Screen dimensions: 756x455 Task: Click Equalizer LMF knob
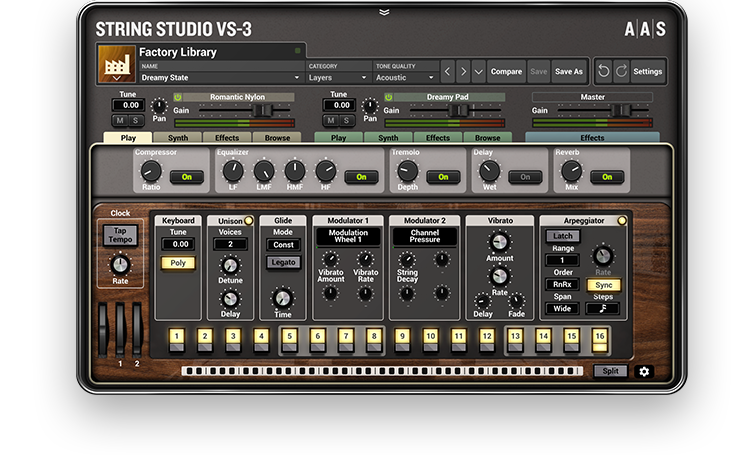click(x=264, y=171)
